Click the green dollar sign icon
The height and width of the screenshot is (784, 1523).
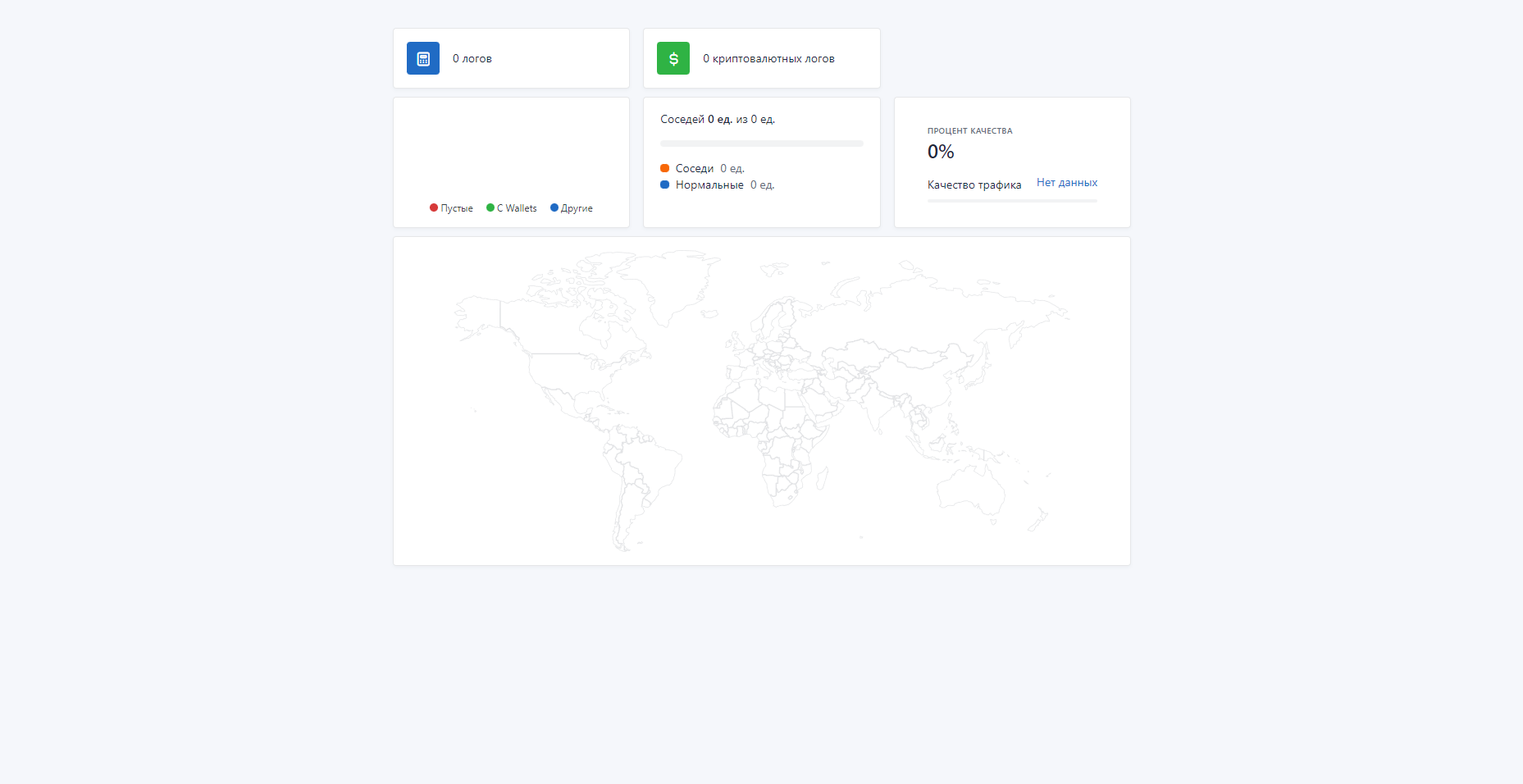point(673,58)
